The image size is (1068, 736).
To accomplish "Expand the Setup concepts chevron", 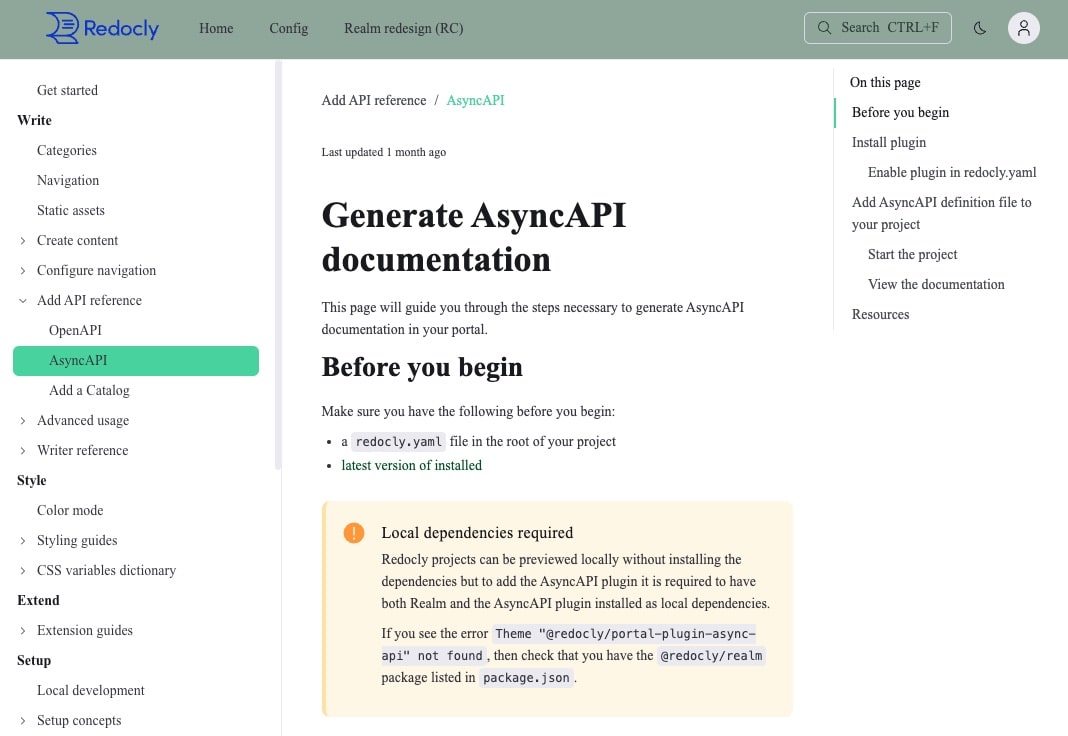I will click(x=23, y=720).
